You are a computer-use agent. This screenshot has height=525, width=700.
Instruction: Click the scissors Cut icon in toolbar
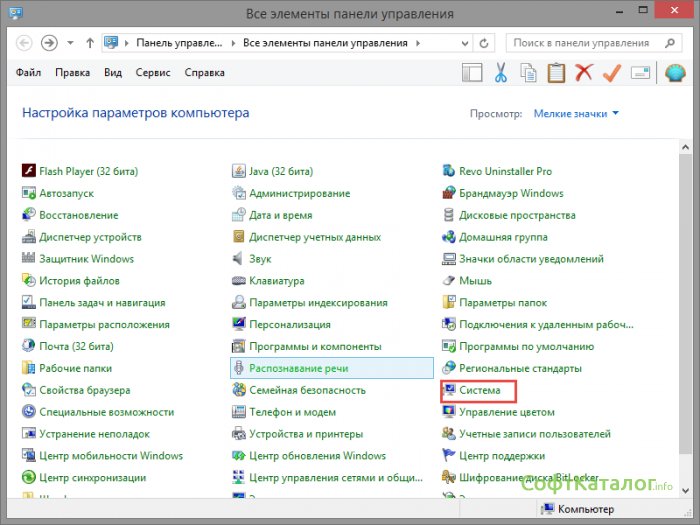point(501,72)
